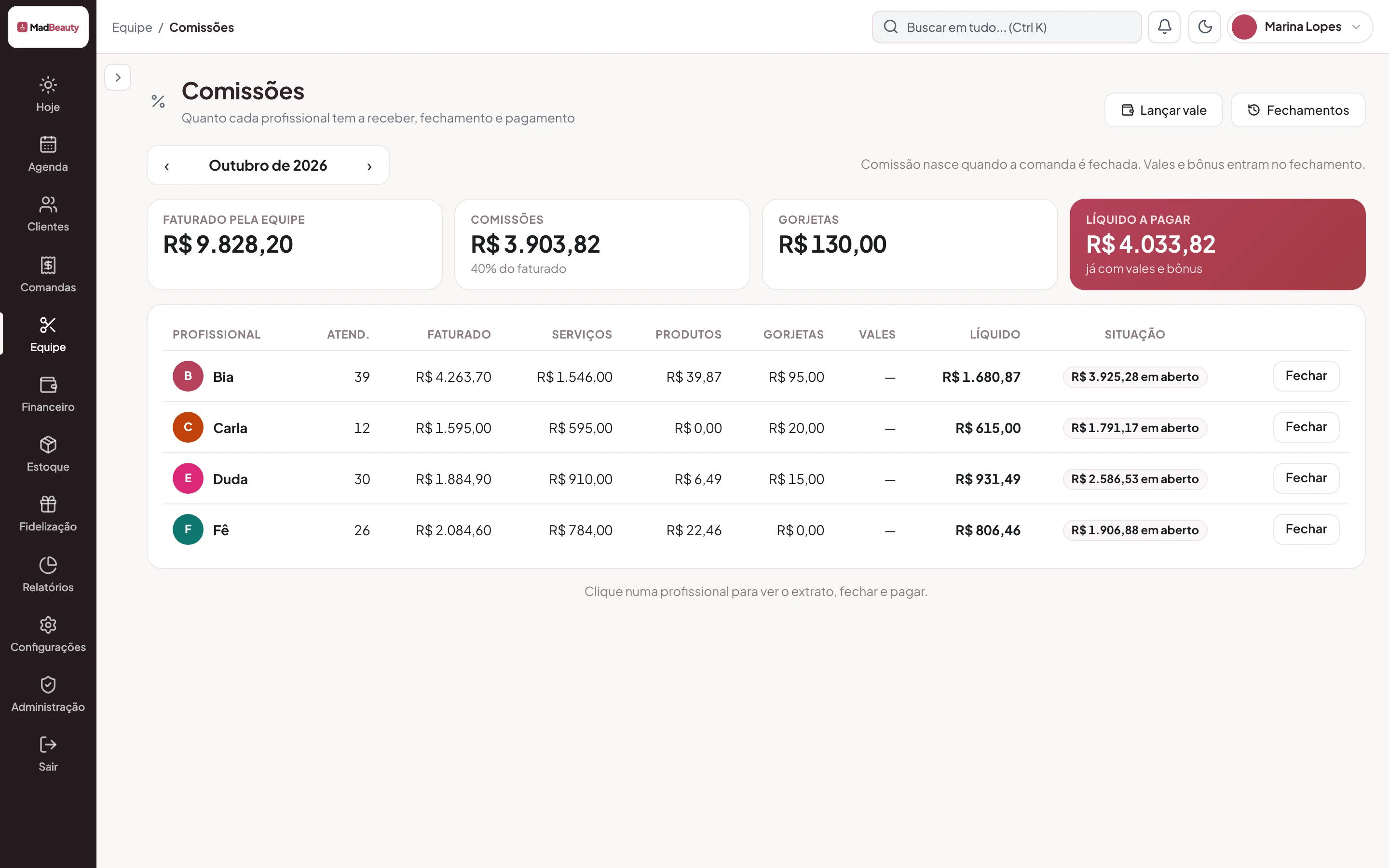
Task: Open the Financeiro wallet icon
Action: click(x=48, y=385)
